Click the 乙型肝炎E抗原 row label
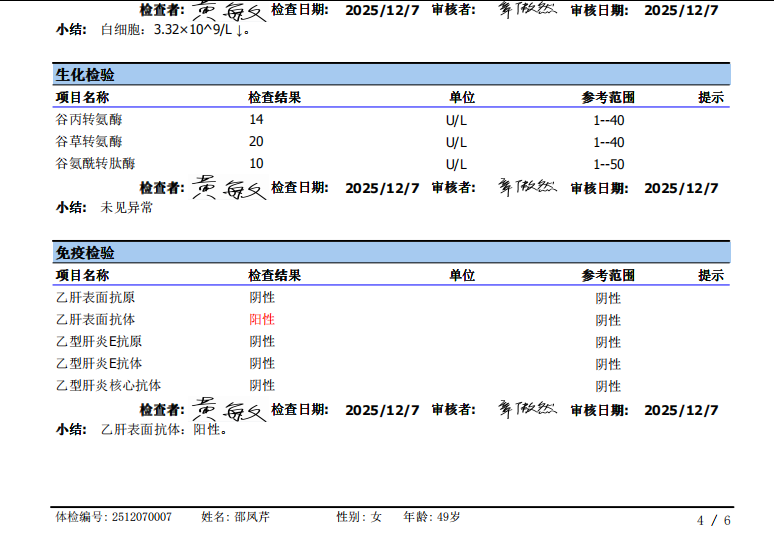The height and width of the screenshot is (549, 774). (99, 342)
